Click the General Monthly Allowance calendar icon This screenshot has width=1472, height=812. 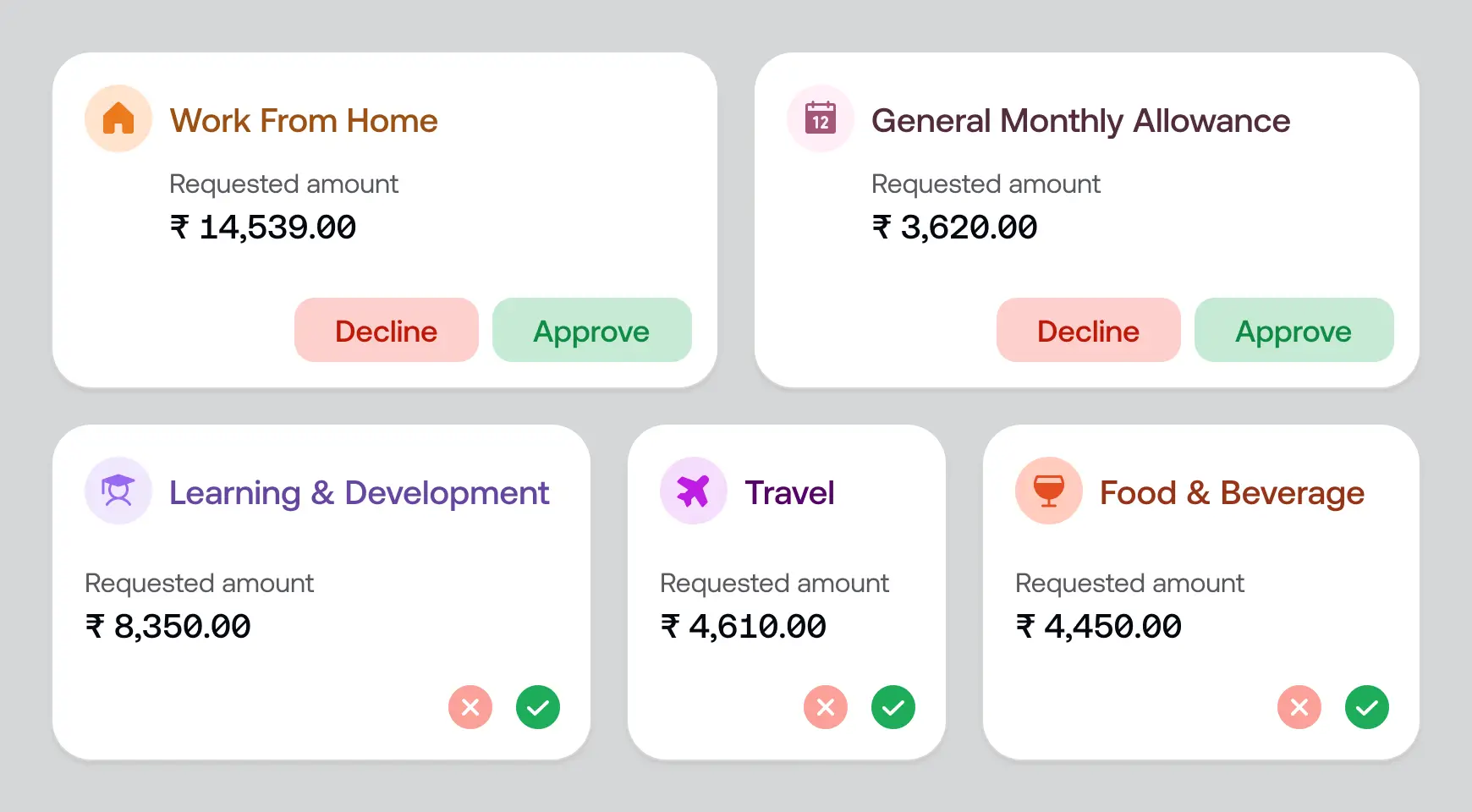820,118
